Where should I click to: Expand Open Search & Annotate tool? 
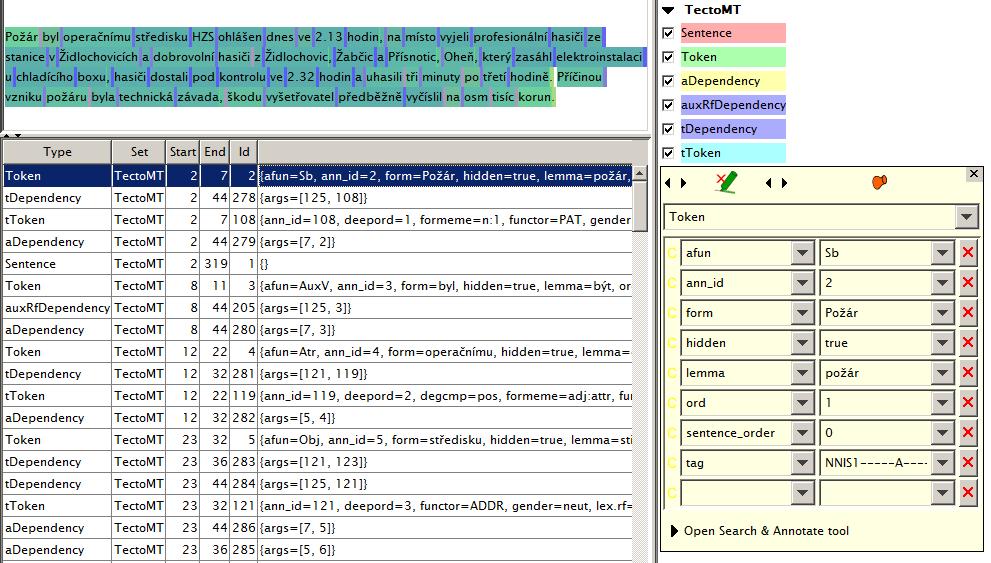(x=674, y=531)
